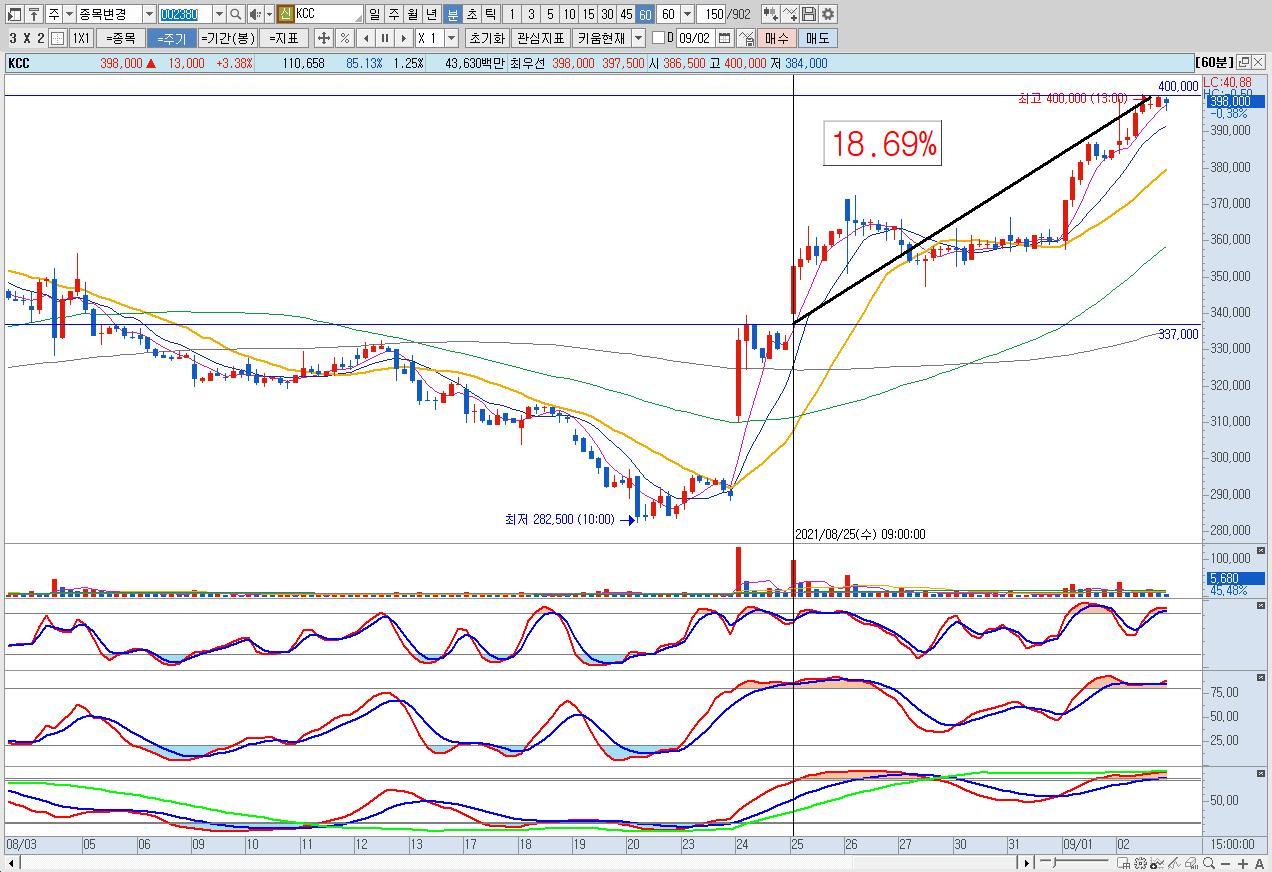This screenshot has width=1272, height=872.
Task: Click the horizontal scrollbar right arrow
Action: [1027, 863]
